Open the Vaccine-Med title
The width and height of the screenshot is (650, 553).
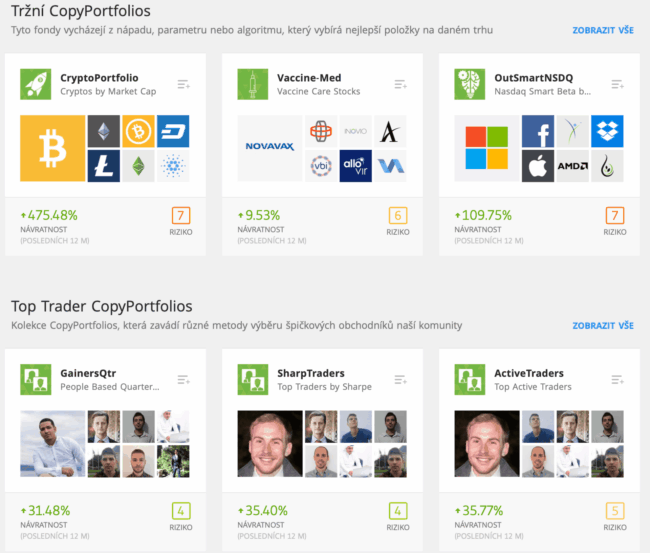tap(309, 78)
